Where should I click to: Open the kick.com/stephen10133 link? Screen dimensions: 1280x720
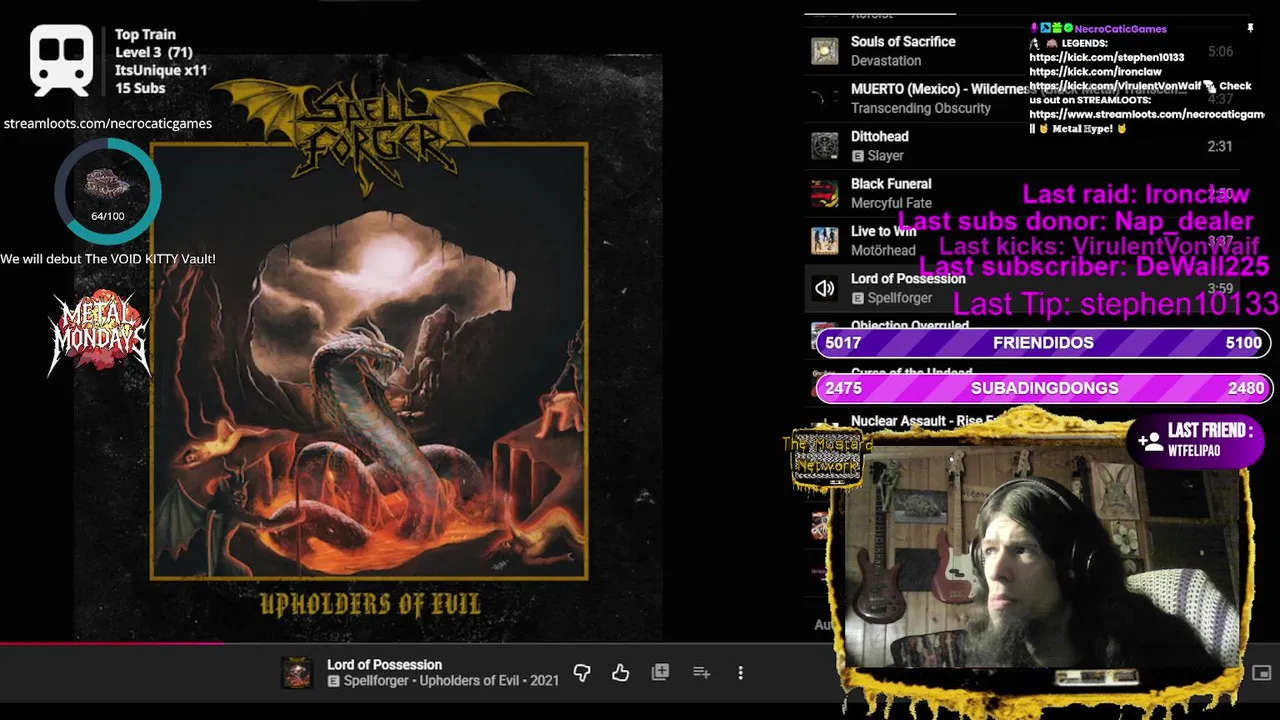(1106, 58)
